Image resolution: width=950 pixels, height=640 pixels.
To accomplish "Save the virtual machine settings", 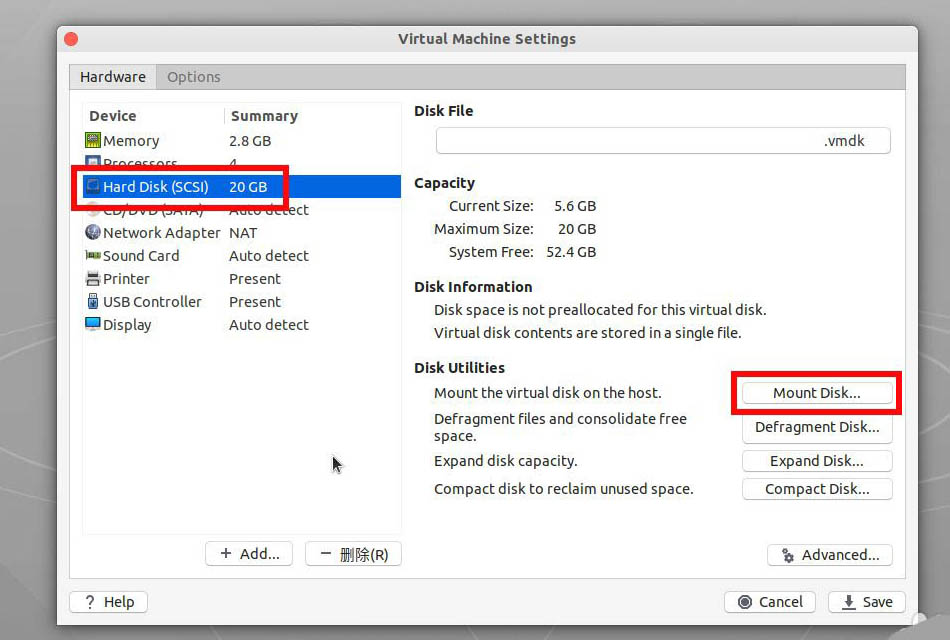I will (x=866, y=602).
